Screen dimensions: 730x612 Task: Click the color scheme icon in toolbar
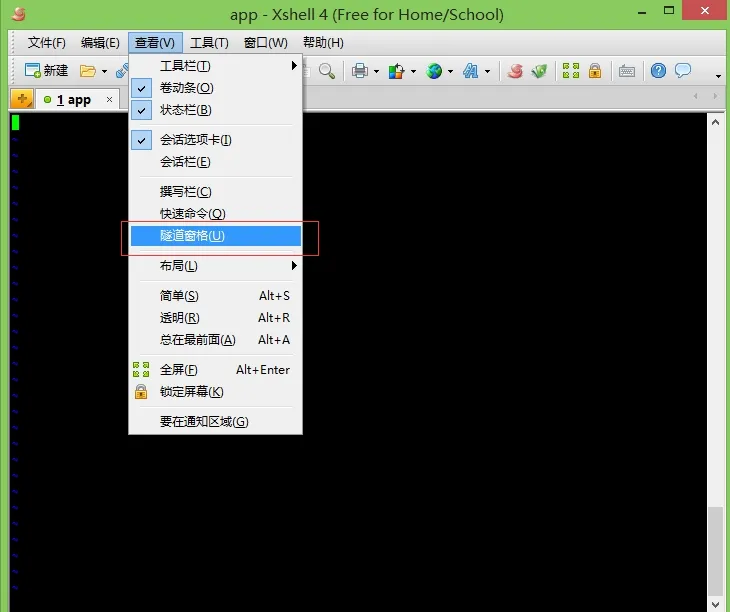(x=396, y=71)
